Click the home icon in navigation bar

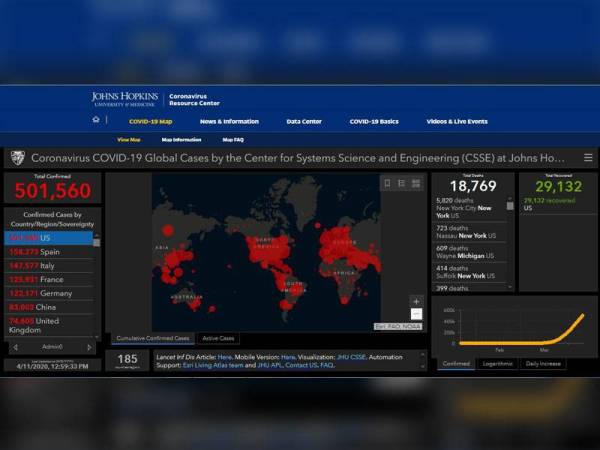tap(96, 120)
